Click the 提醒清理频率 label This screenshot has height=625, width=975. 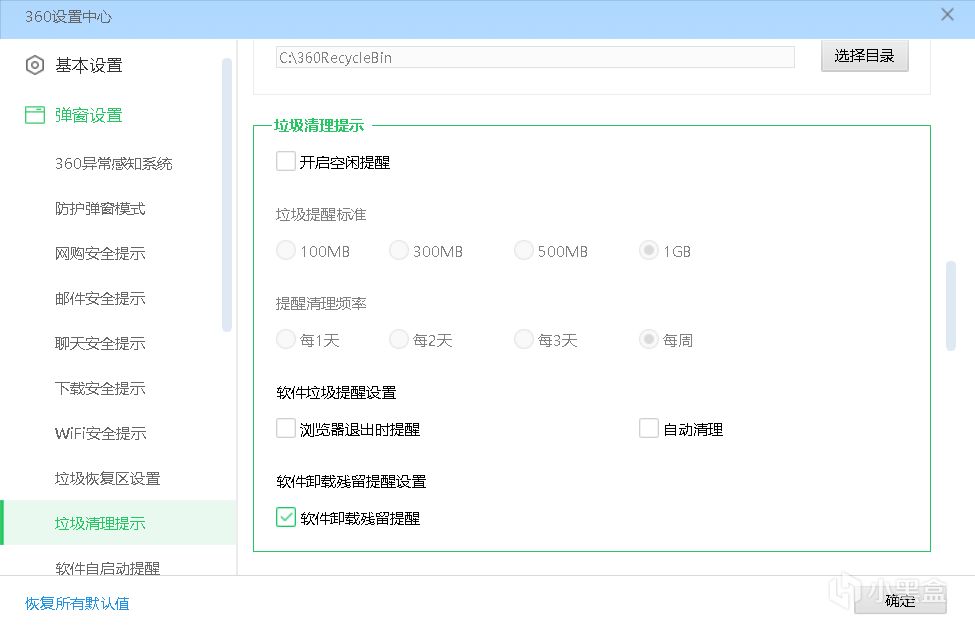pos(321,303)
